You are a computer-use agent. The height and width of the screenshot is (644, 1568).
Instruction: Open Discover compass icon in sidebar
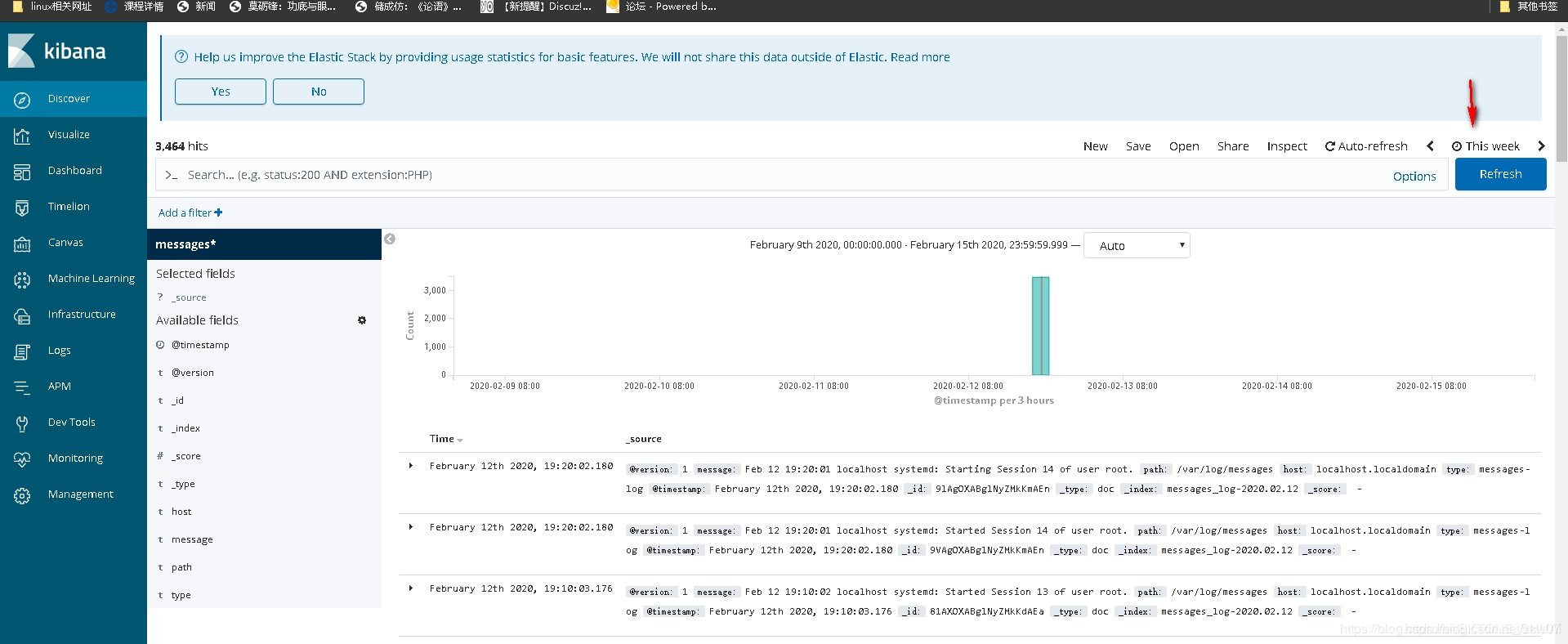(x=22, y=99)
